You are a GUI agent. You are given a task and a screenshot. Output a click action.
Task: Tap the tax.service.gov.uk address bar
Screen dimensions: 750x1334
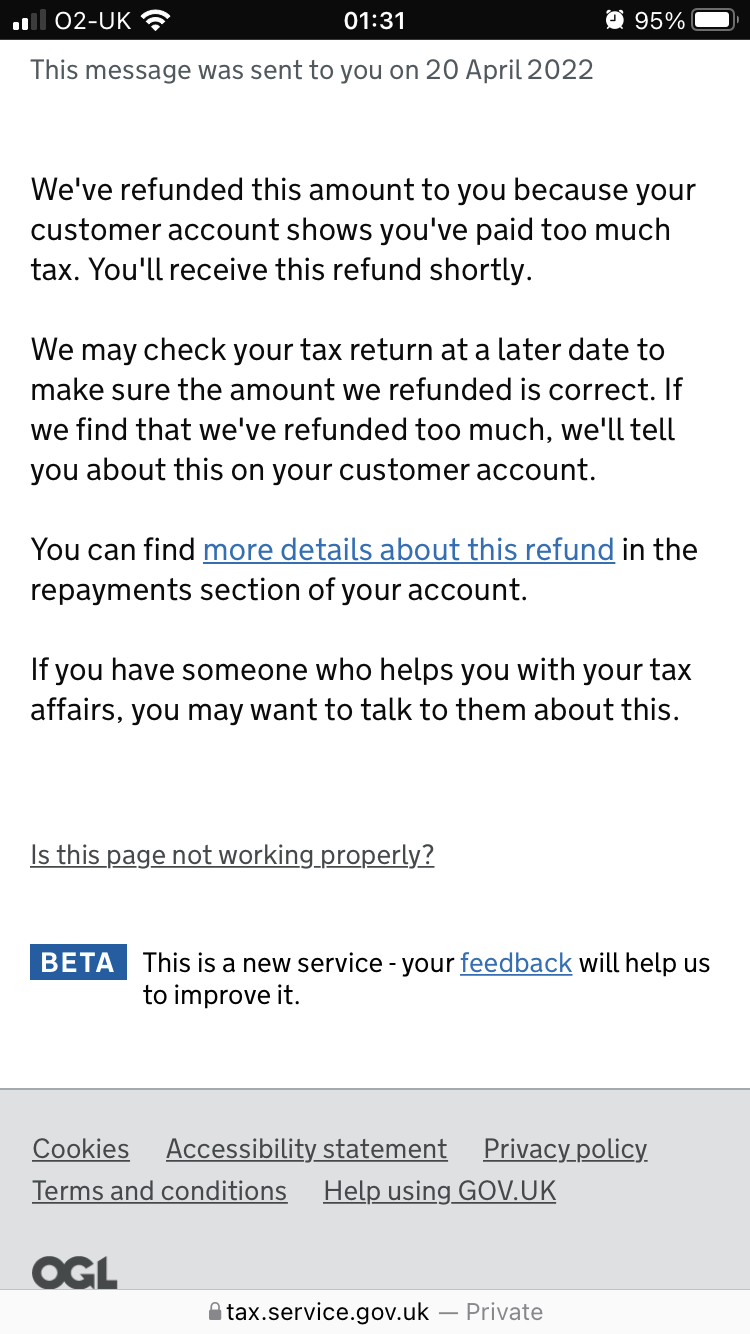[375, 1312]
